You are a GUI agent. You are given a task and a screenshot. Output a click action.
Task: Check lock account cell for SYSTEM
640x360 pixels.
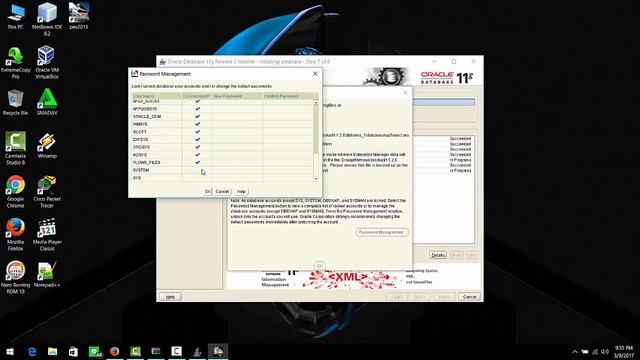pyautogui.click(x=197, y=170)
